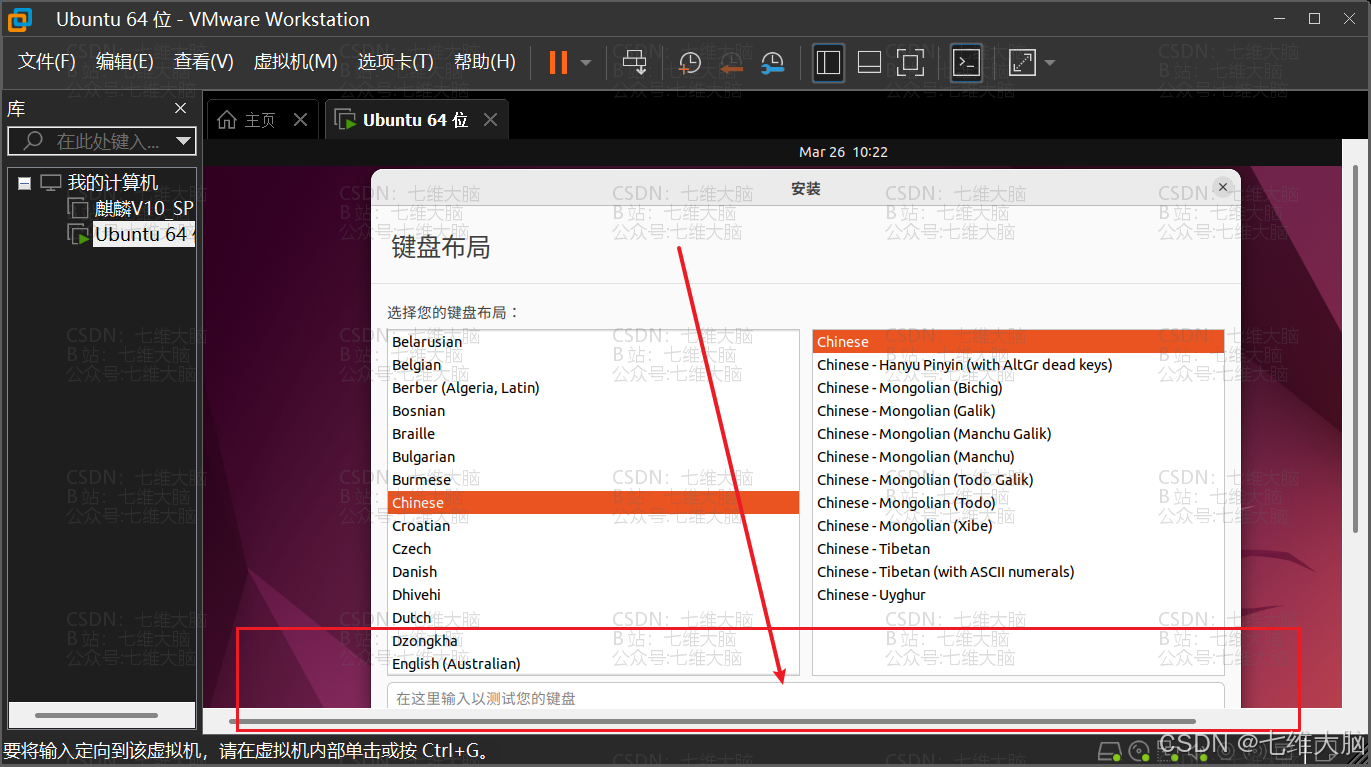Enter full screen mode
1371x767 pixels.
point(910,62)
